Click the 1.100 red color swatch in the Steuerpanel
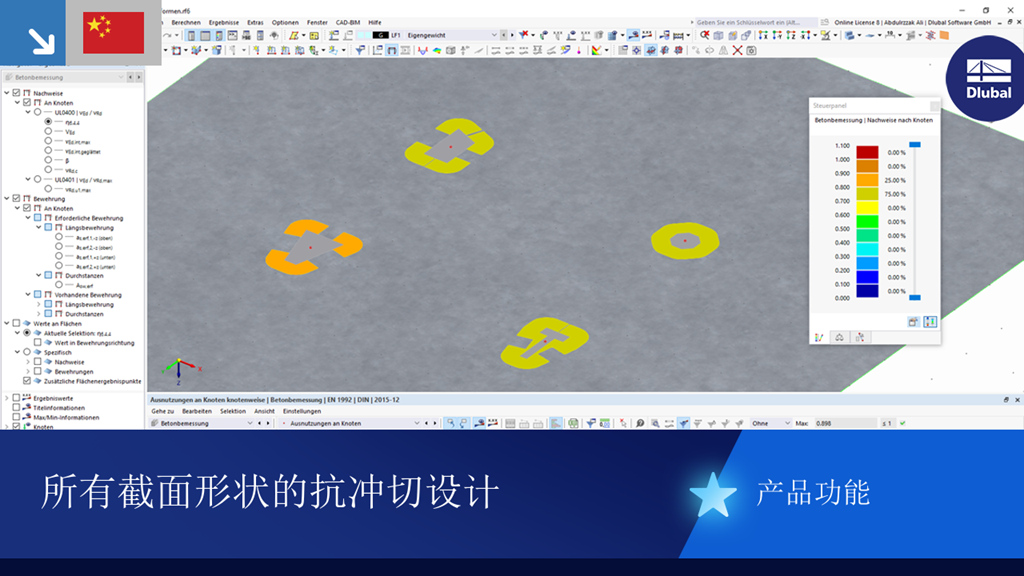 867,151
